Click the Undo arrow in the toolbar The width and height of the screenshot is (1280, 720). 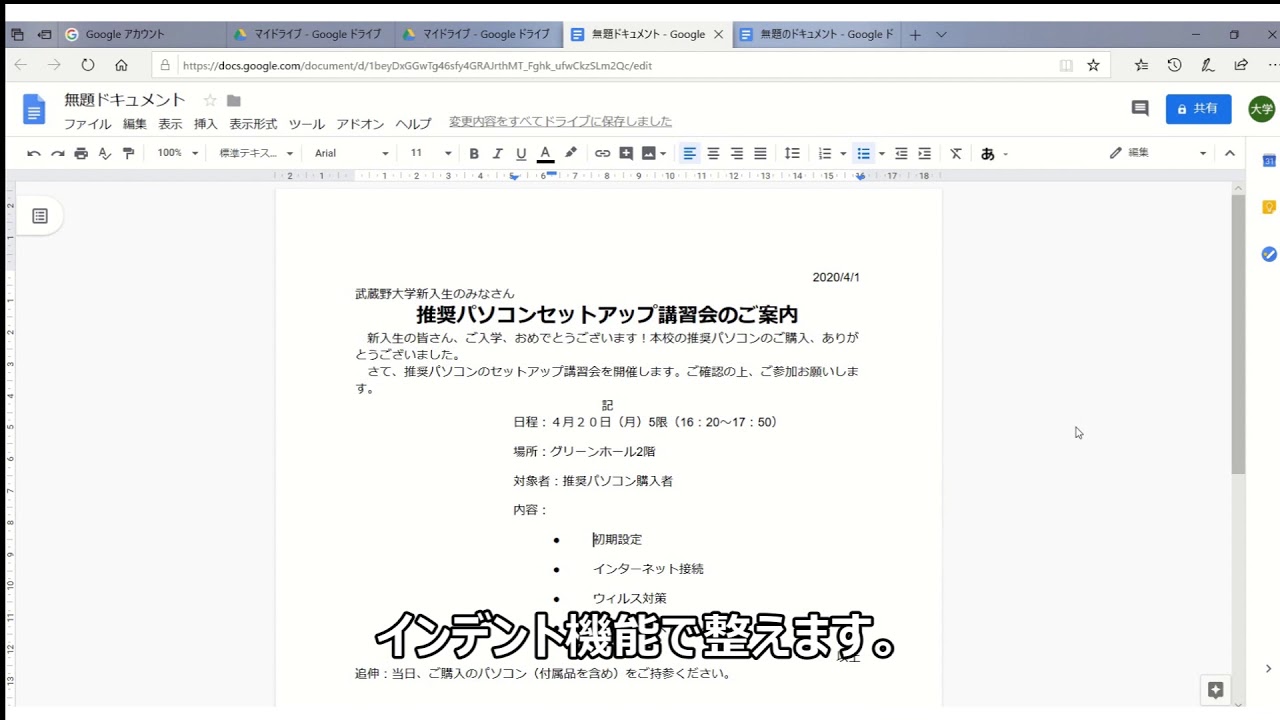click(x=34, y=153)
